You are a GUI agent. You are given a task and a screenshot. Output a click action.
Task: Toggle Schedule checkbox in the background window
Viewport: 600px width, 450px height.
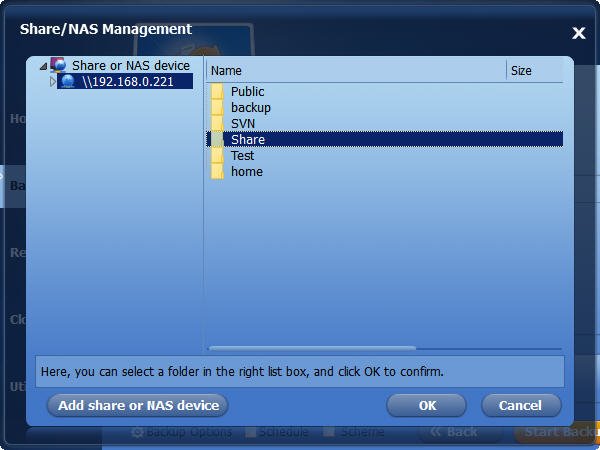(250, 433)
